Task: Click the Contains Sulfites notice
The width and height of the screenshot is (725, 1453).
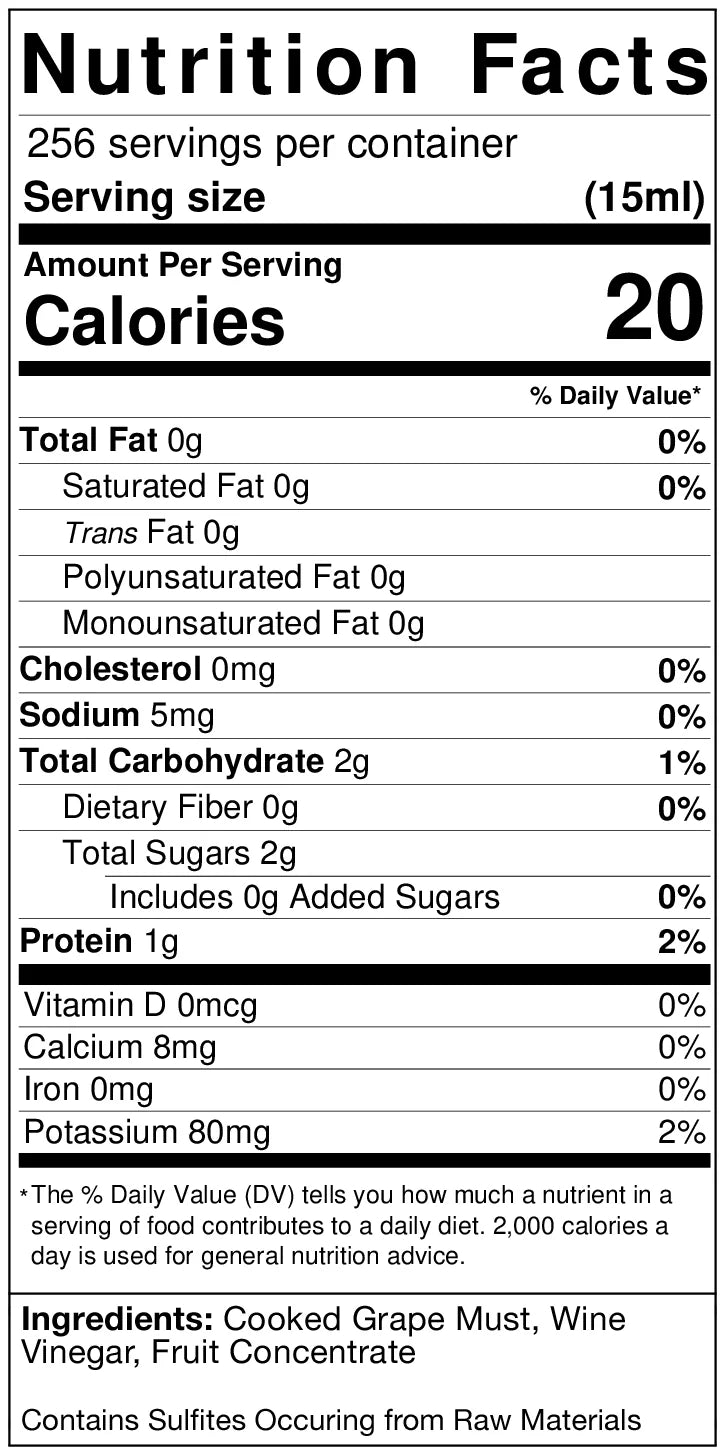Action: point(331,1419)
